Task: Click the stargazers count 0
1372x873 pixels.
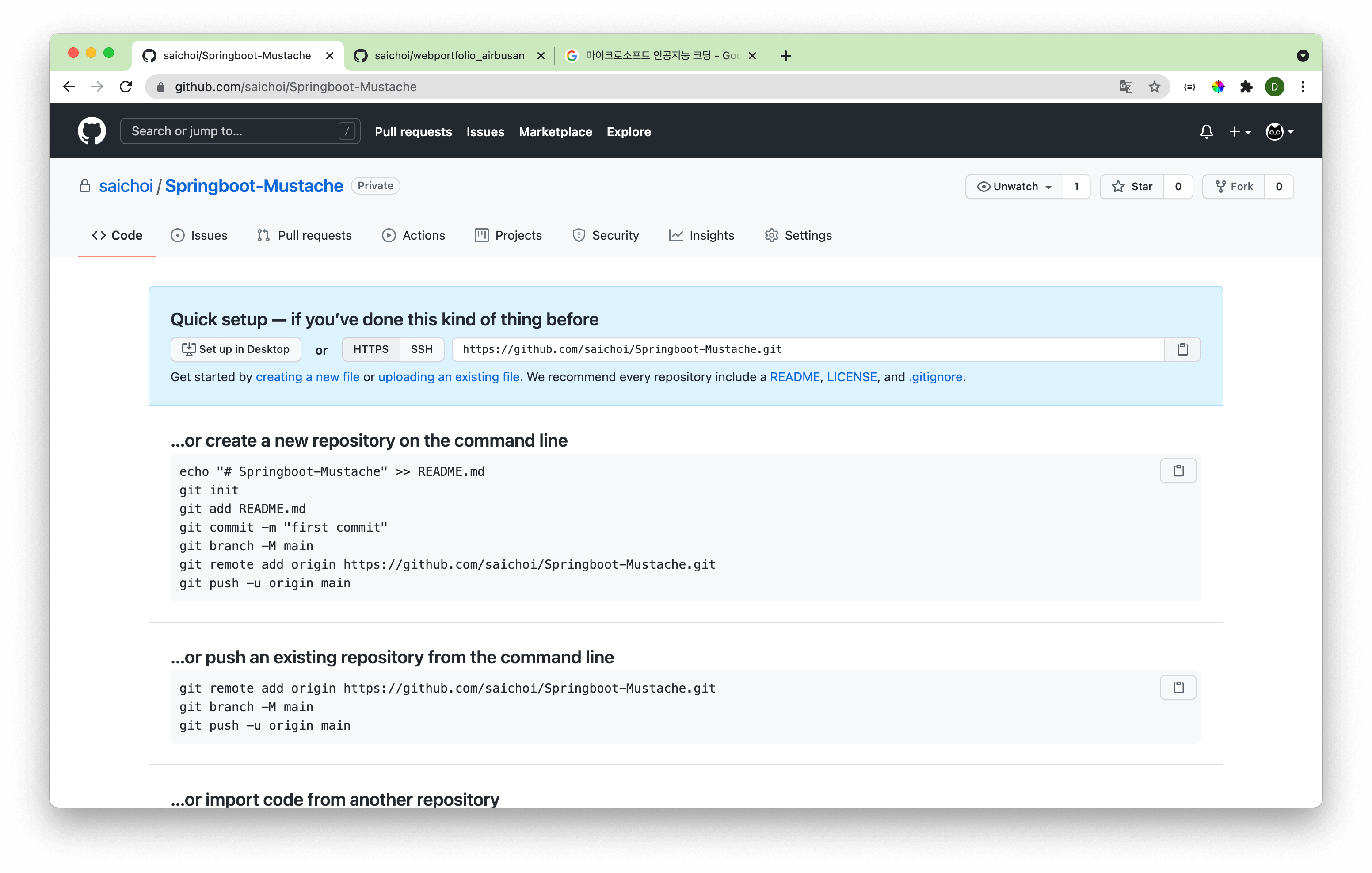Action: (x=1178, y=187)
